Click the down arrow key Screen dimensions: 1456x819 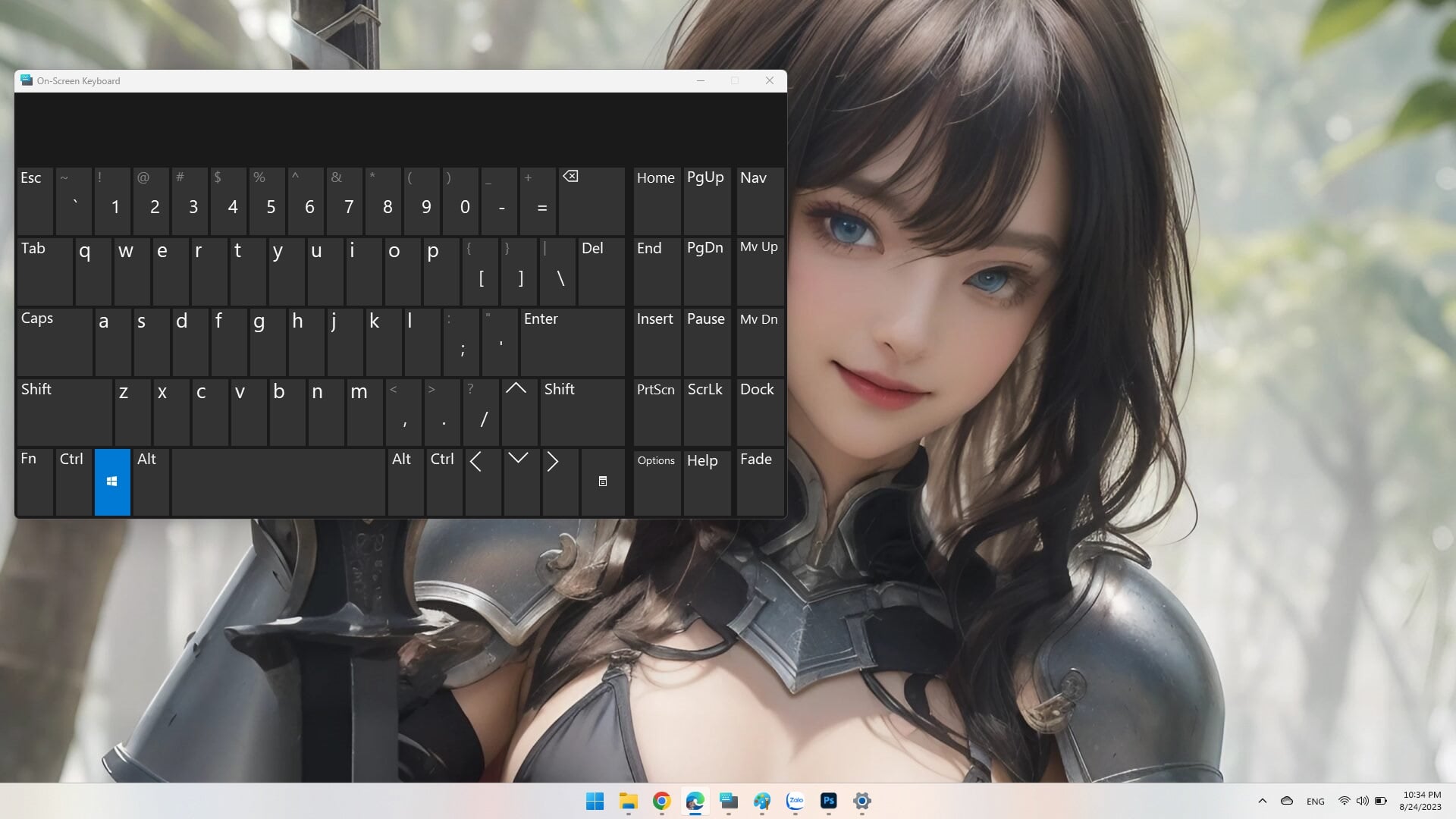522,482
